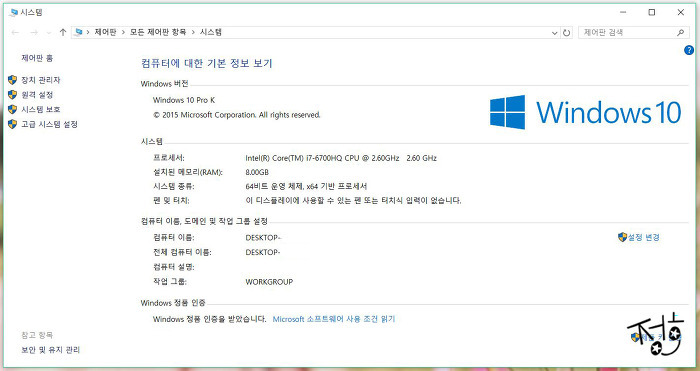Image resolution: width=700 pixels, height=371 pixels.
Task: Click 시스템 breadcrumb segment
Action: click(x=211, y=32)
